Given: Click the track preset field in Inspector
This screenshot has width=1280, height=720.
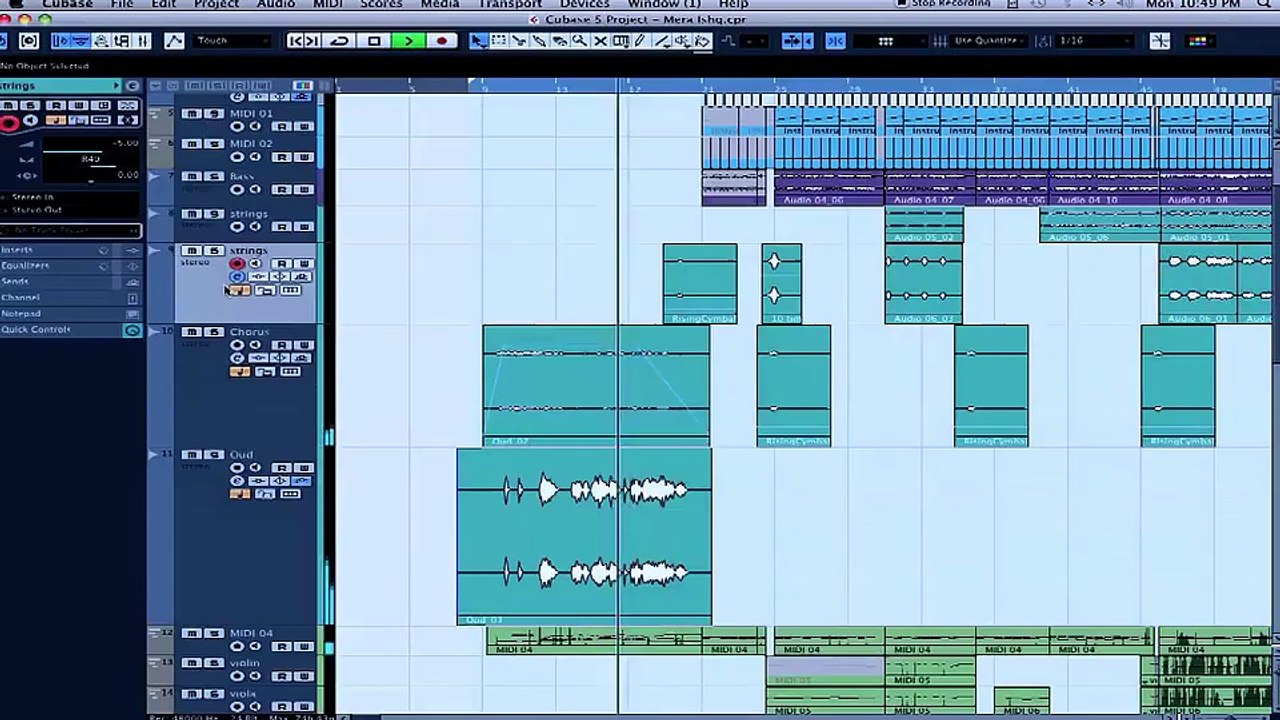Looking at the screenshot, I should click(x=72, y=230).
